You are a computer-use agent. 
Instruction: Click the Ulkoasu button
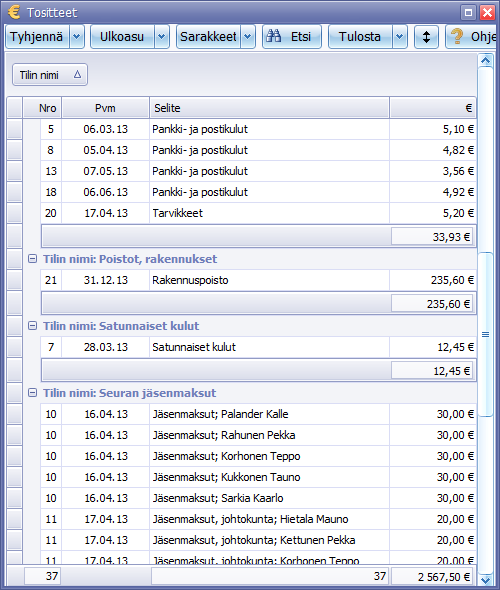[122, 37]
